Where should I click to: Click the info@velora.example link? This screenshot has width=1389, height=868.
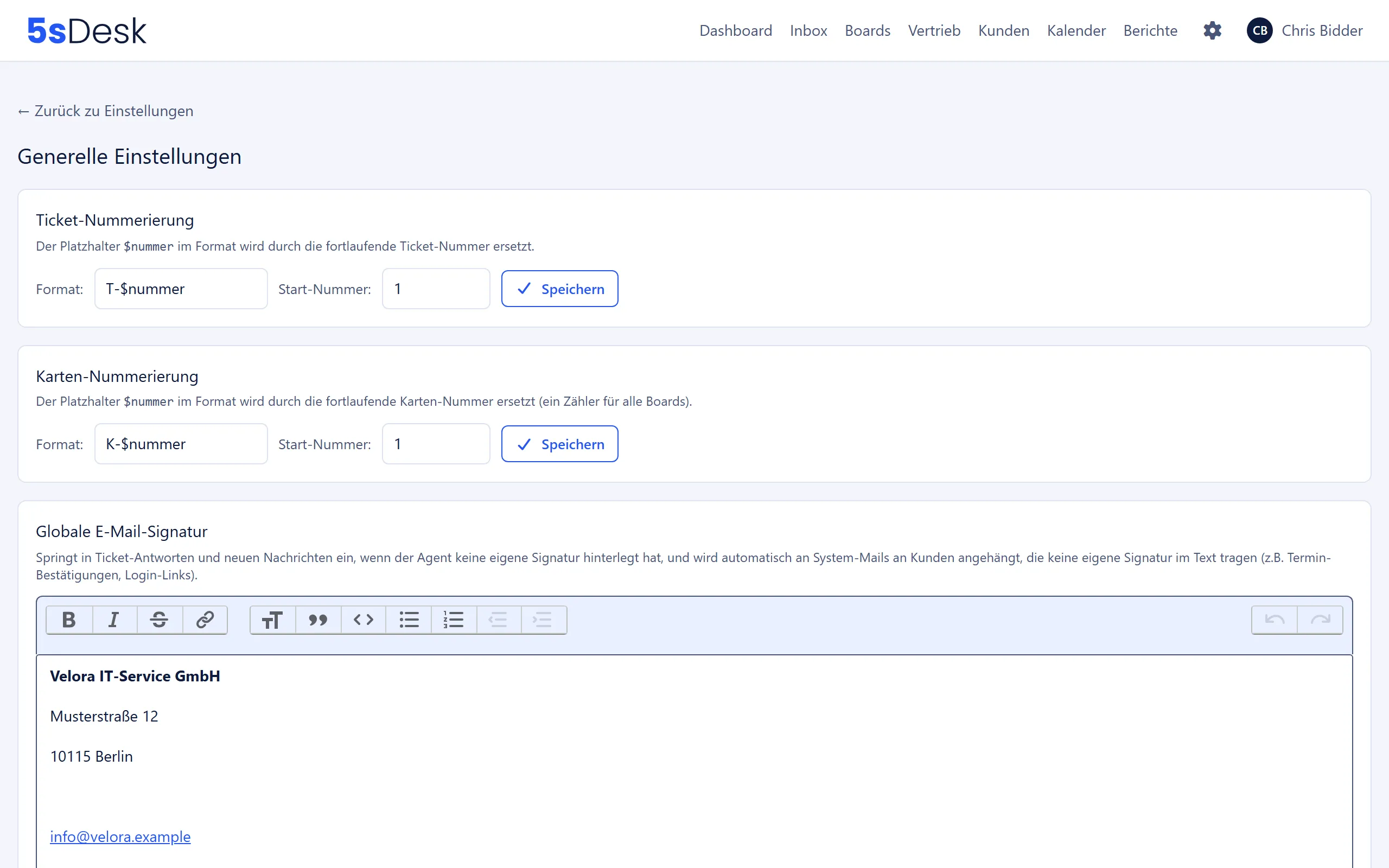[x=120, y=837]
